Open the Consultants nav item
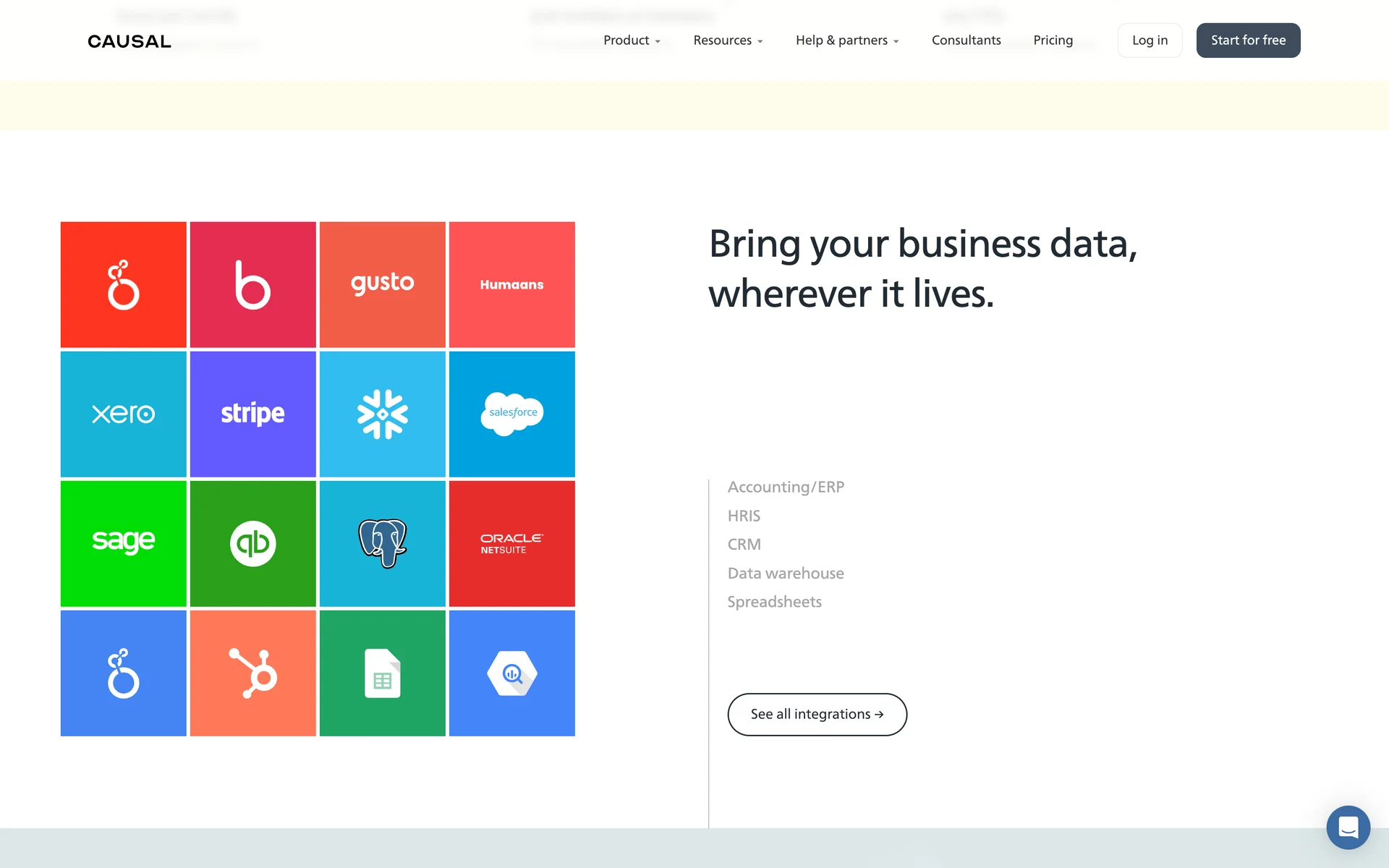The height and width of the screenshot is (868, 1389). click(966, 41)
